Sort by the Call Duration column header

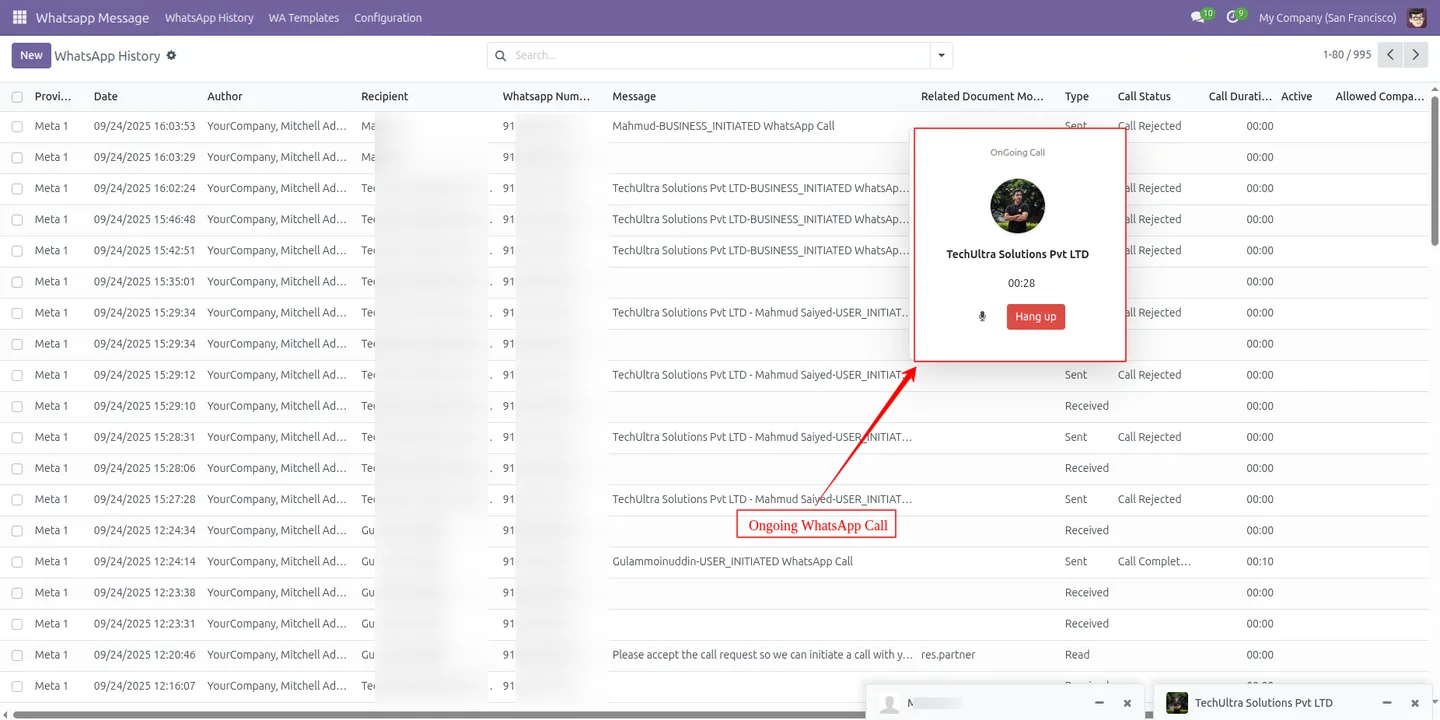[1240, 97]
